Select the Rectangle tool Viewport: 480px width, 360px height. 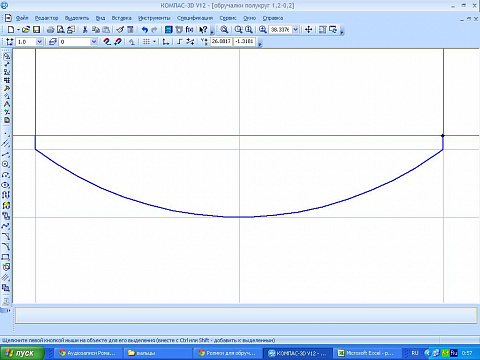pyautogui.click(x=6, y=257)
